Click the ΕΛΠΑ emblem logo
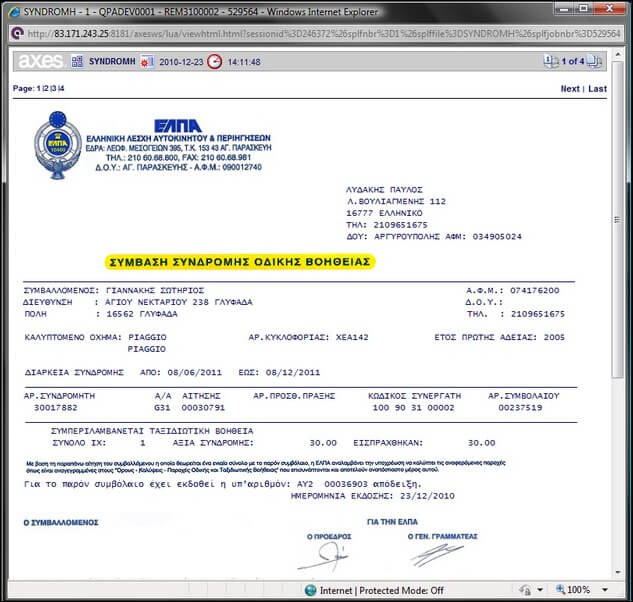633x602 pixels. [57, 145]
